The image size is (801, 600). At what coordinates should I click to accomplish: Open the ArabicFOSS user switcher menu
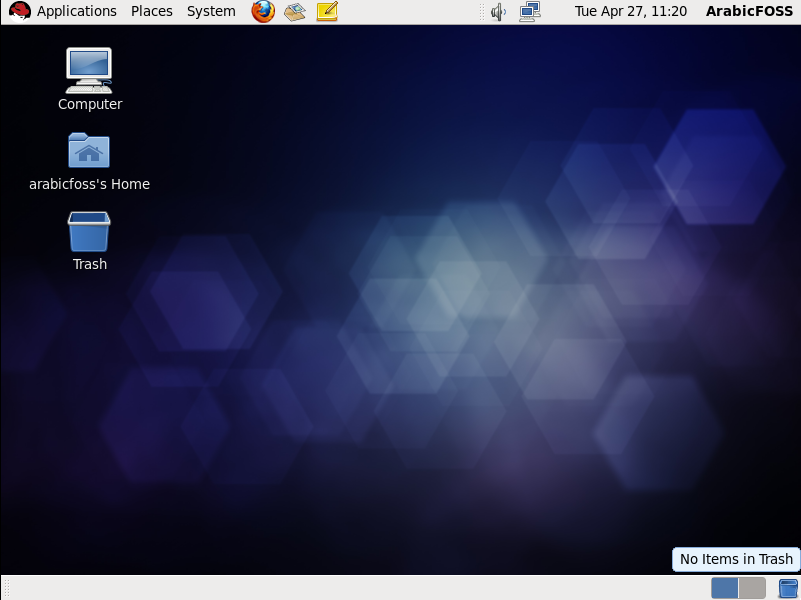[748, 11]
